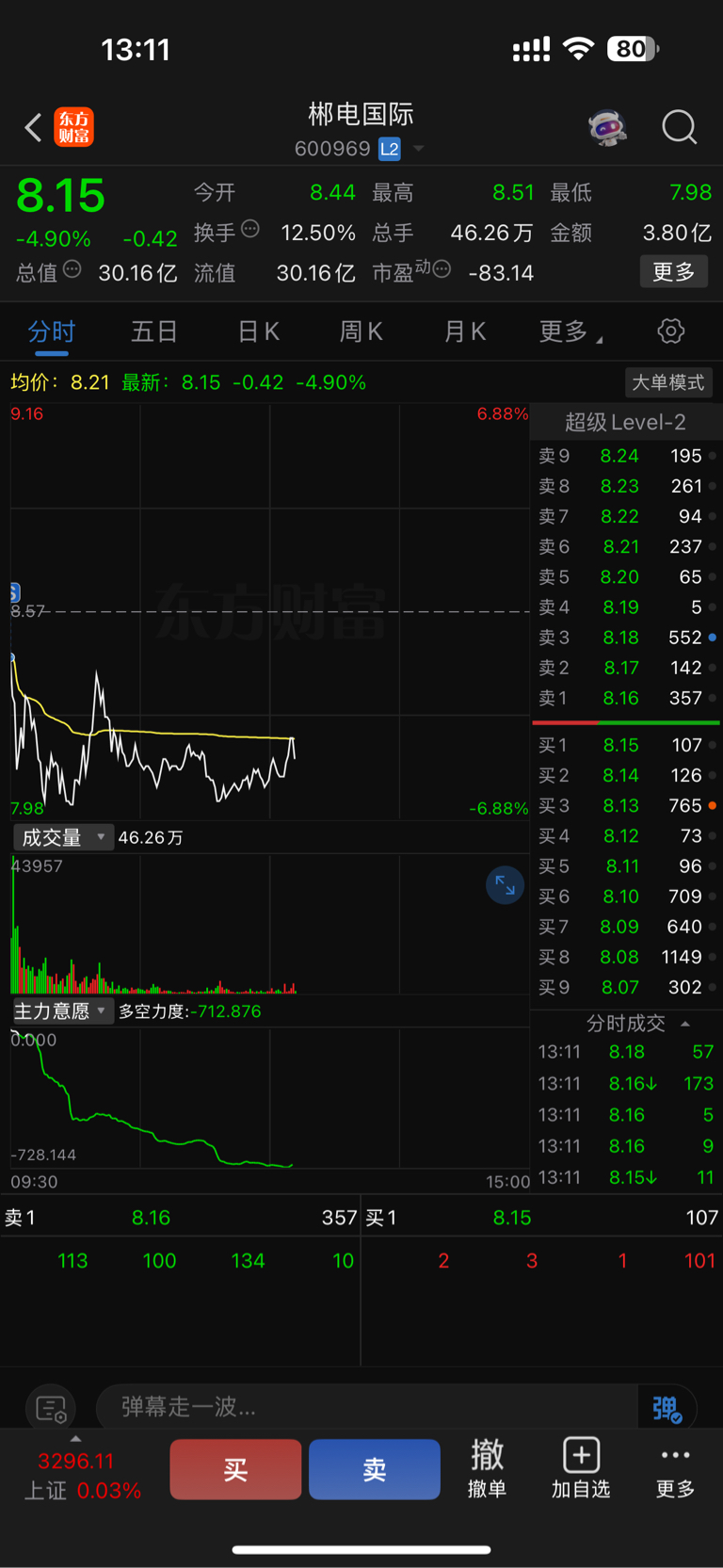Collapse the 分时成交 section arrow
Screen dimensions: 723x1568
[685, 1024]
